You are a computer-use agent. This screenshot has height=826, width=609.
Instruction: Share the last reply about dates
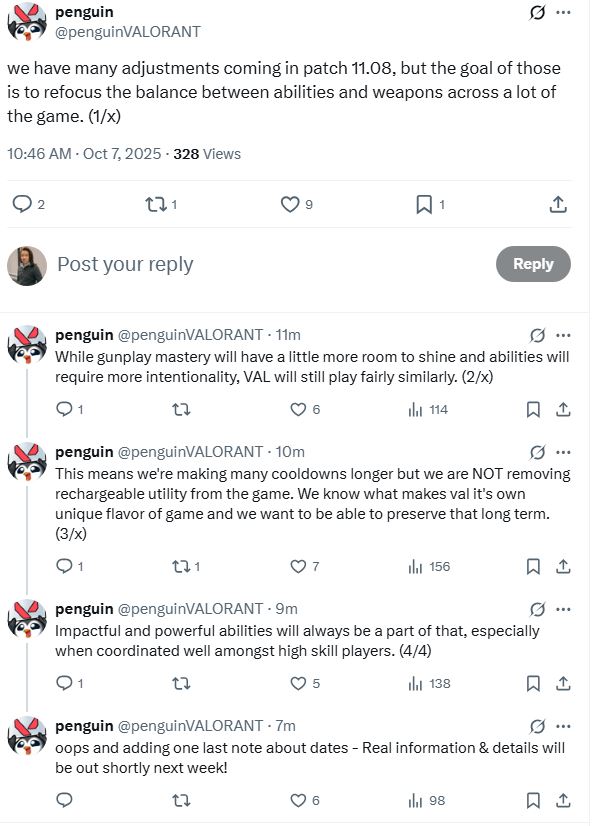point(563,800)
